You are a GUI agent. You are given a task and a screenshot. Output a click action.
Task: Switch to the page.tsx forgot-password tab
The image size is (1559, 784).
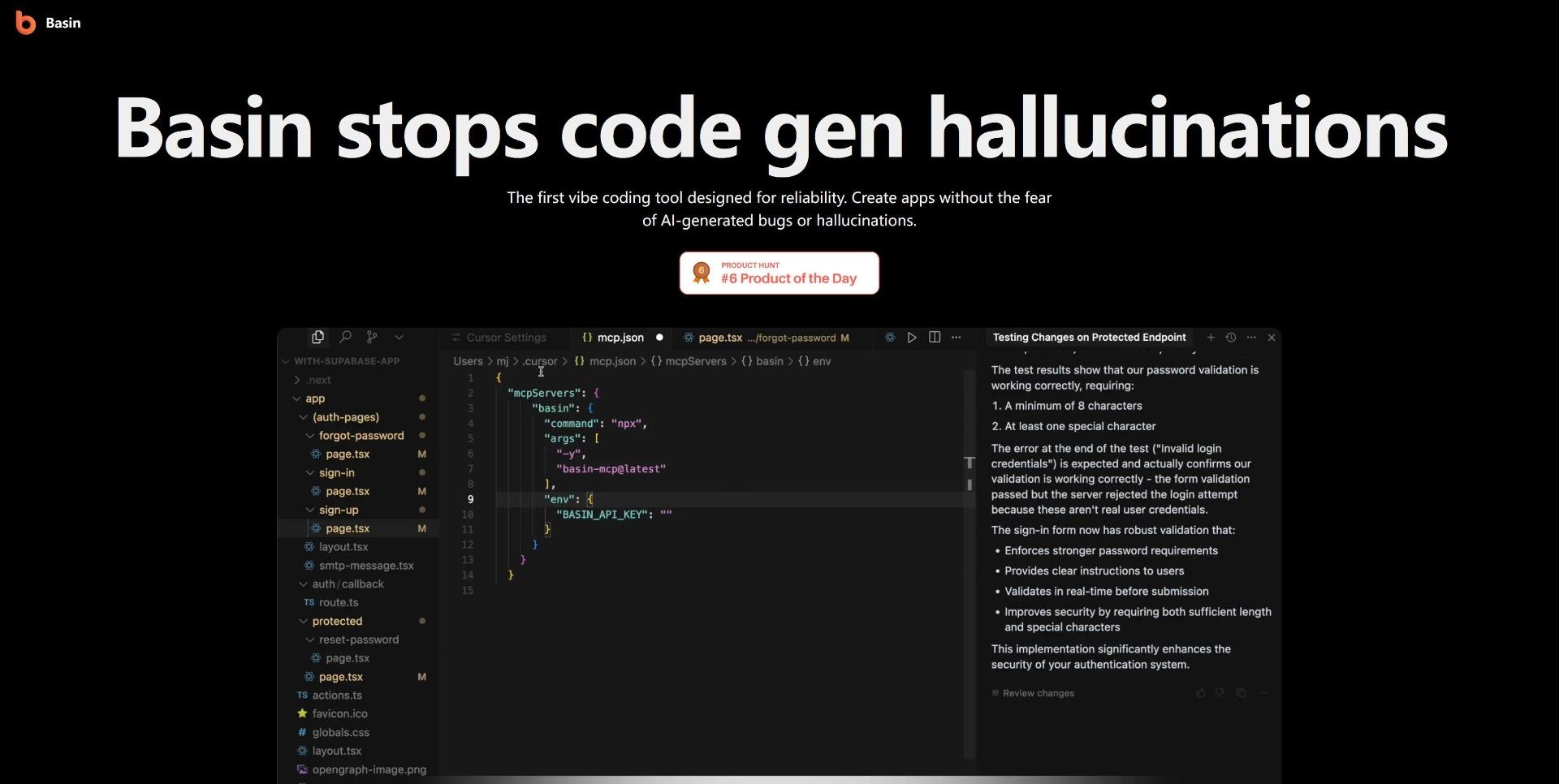(x=767, y=338)
